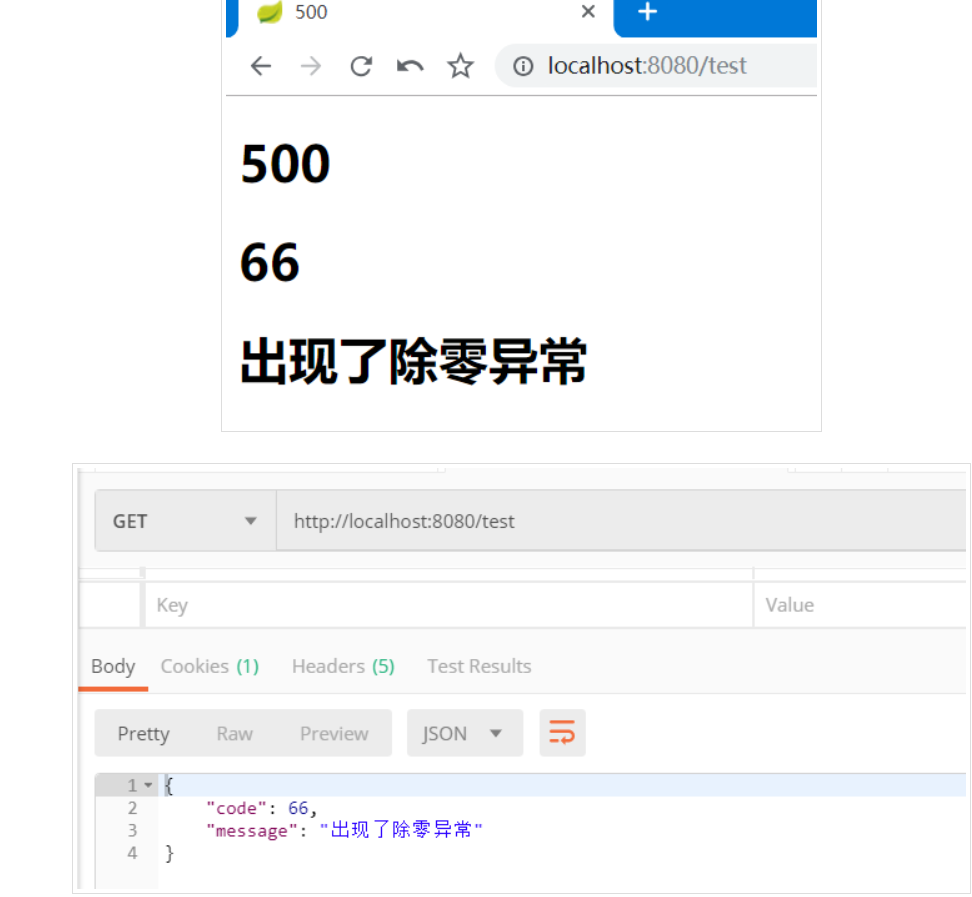Collapse the JSON object at line 1
This screenshot has width=972, height=897.
pos(148,785)
